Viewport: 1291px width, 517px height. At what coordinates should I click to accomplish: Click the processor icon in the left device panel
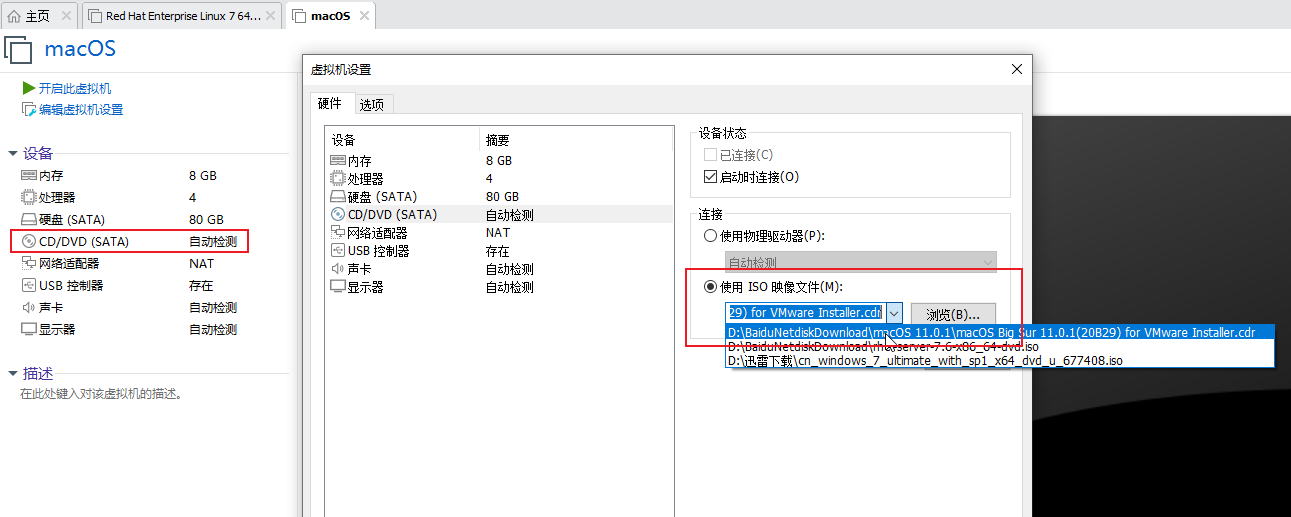click(29, 198)
